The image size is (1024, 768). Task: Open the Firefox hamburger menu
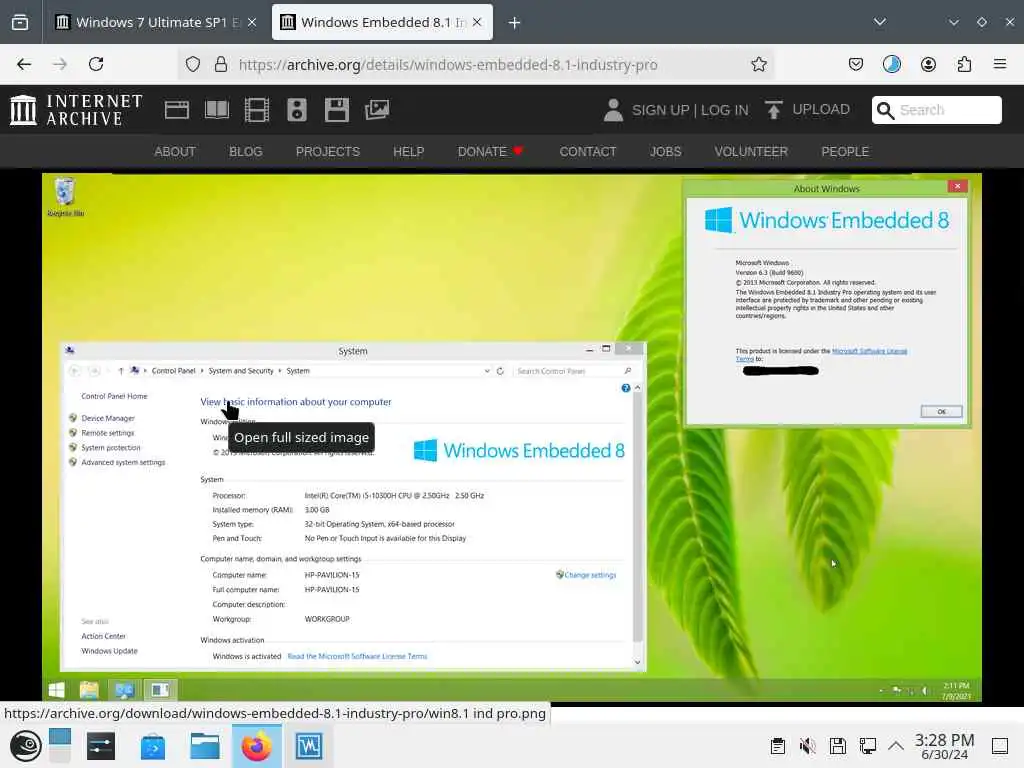(x=1000, y=64)
